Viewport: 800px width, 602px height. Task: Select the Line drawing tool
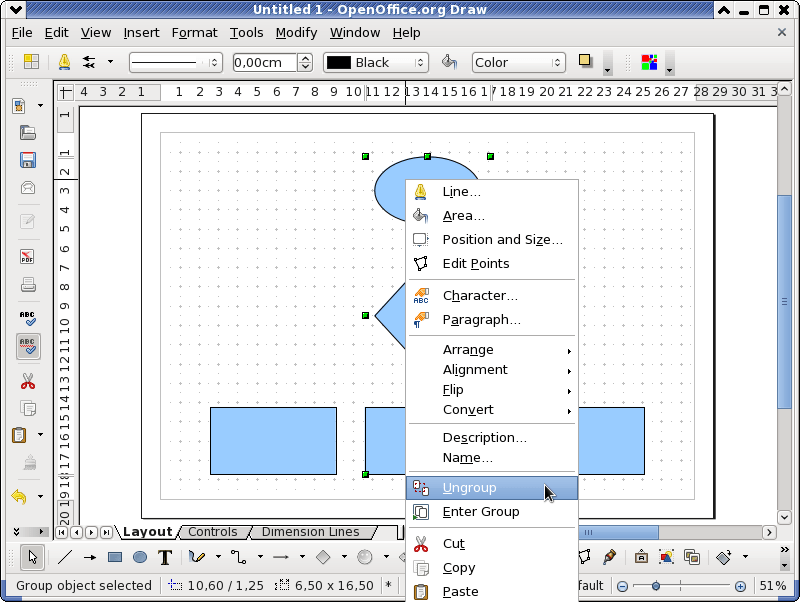65,557
